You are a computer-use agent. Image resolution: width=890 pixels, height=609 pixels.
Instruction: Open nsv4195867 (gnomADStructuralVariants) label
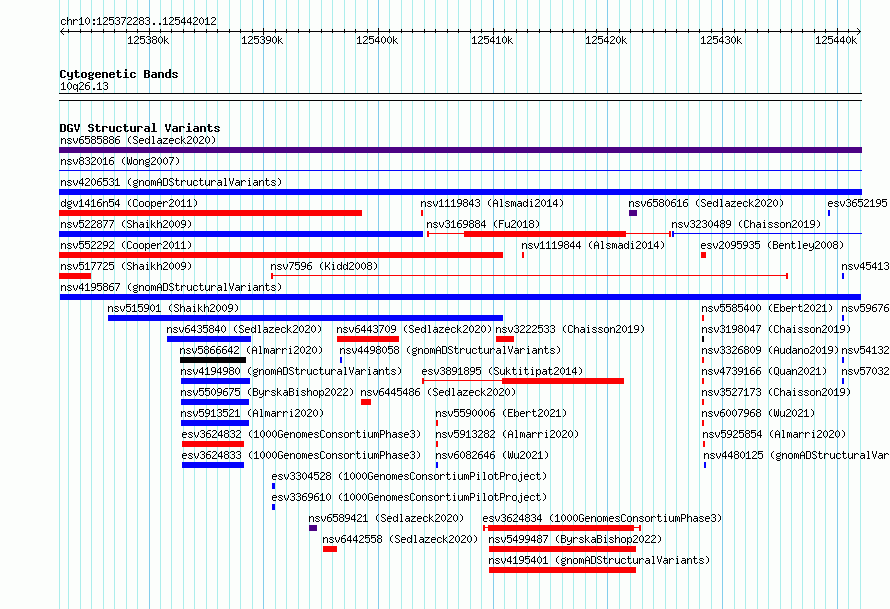[171, 287]
